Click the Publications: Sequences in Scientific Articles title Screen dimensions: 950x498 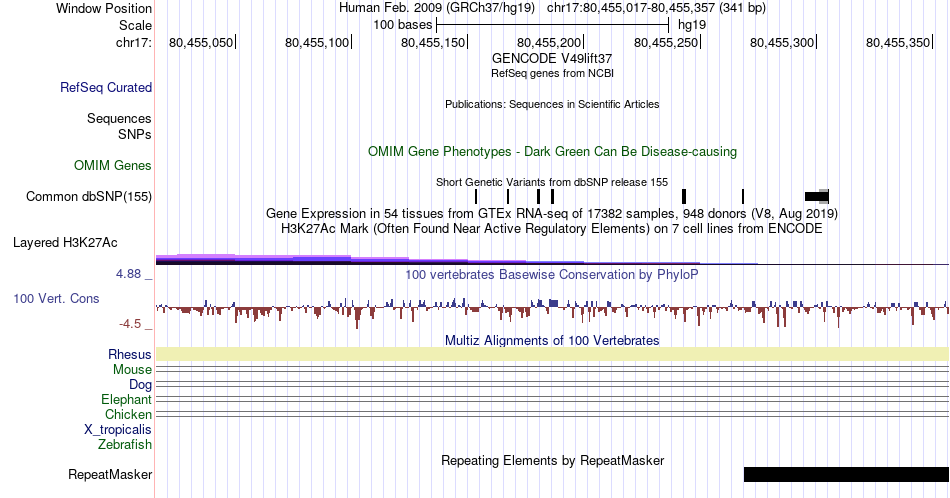coord(552,104)
